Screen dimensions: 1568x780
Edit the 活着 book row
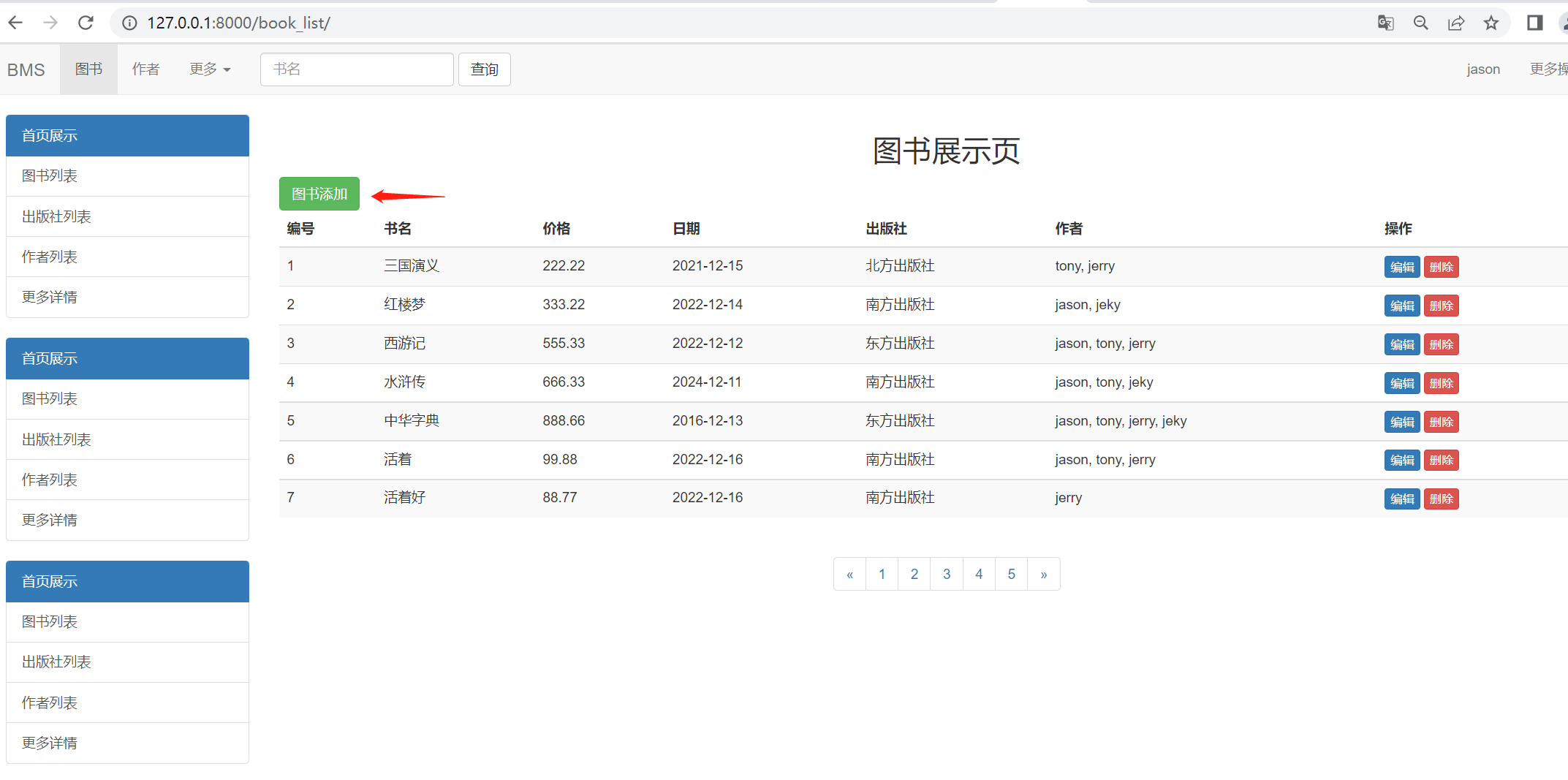click(x=1402, y=460)
